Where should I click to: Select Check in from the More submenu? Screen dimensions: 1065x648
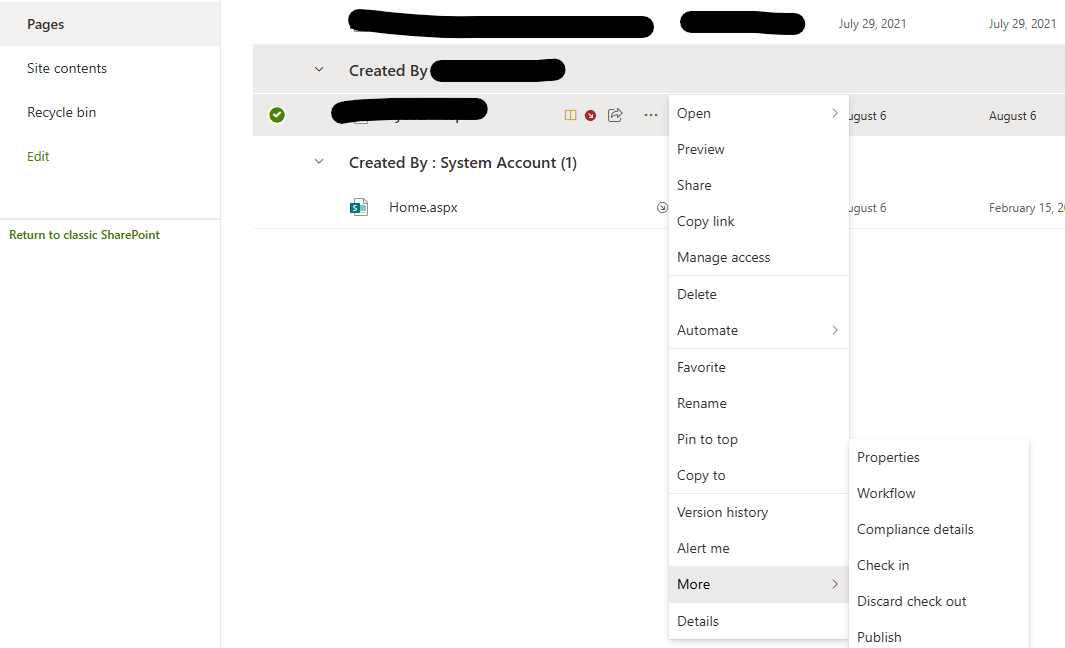tap(883, 565)
